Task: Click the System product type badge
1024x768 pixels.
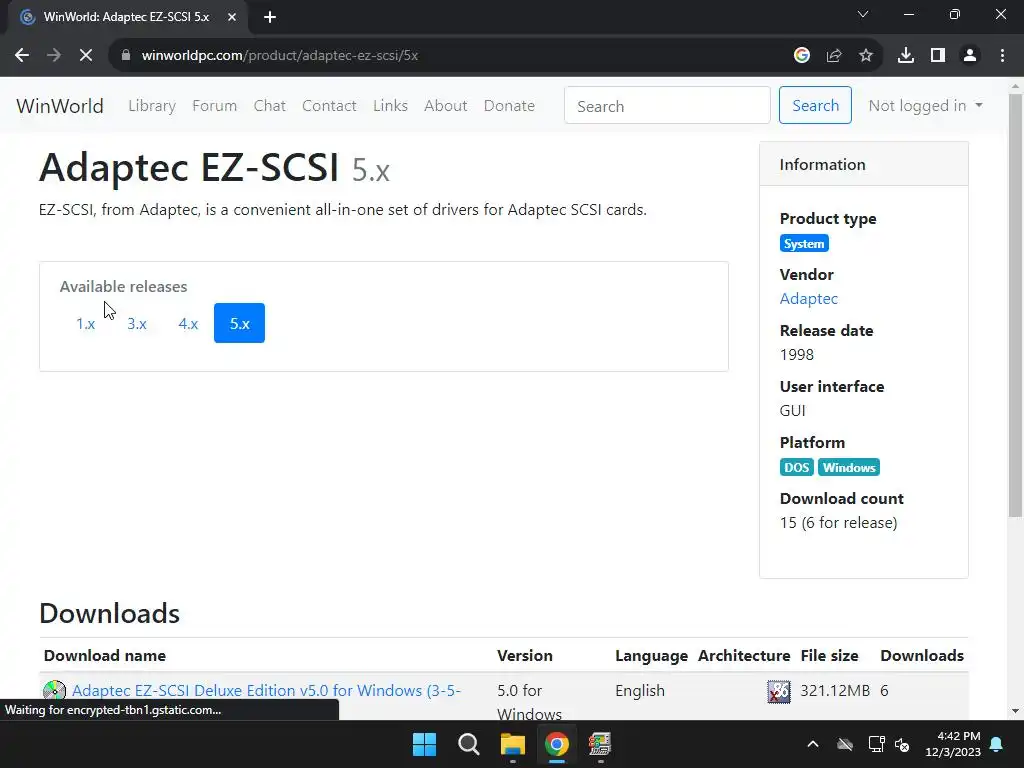Action: [804, 244]
